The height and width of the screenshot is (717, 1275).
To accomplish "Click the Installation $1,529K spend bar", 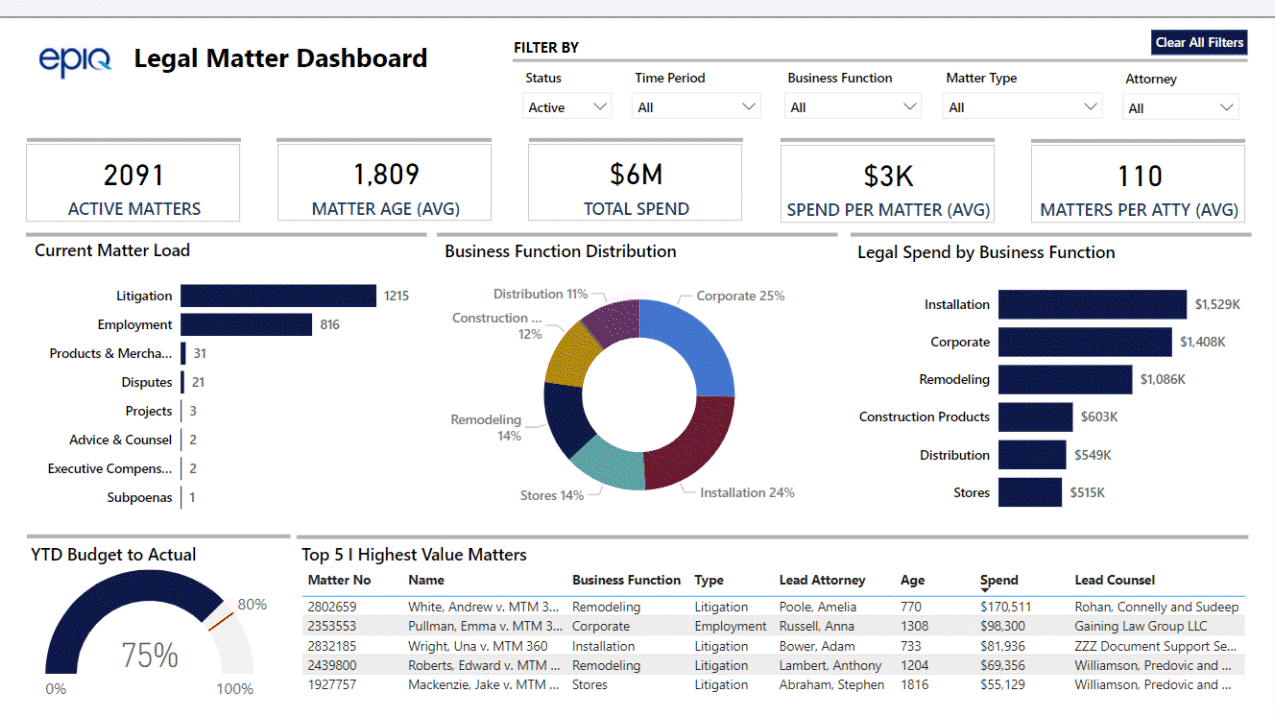I will coord(1093,305).
